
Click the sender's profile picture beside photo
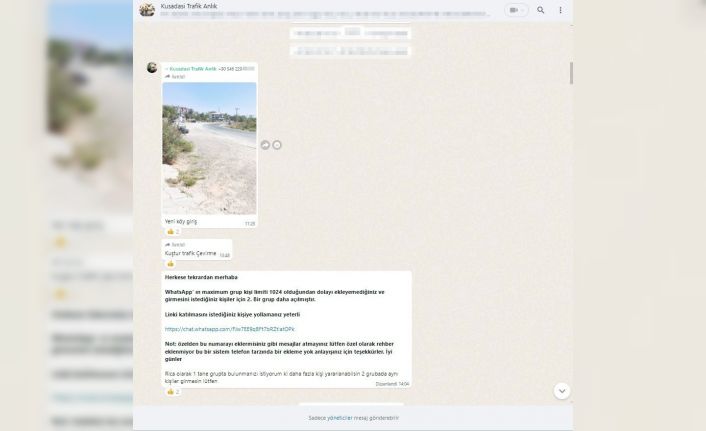[x=152, y=68]
